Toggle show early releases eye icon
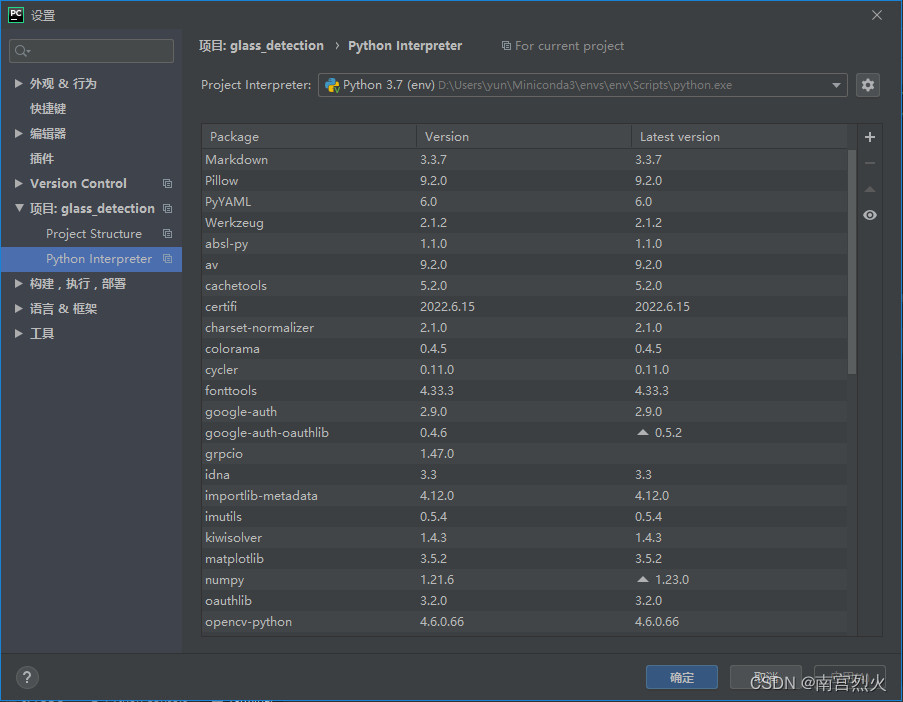The height and width of the screenshot is (702, 903). (870, 215)
